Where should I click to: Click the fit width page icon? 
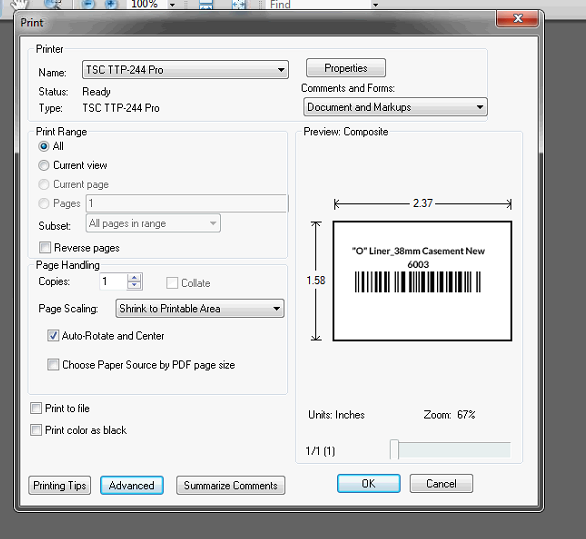(206, 4)
